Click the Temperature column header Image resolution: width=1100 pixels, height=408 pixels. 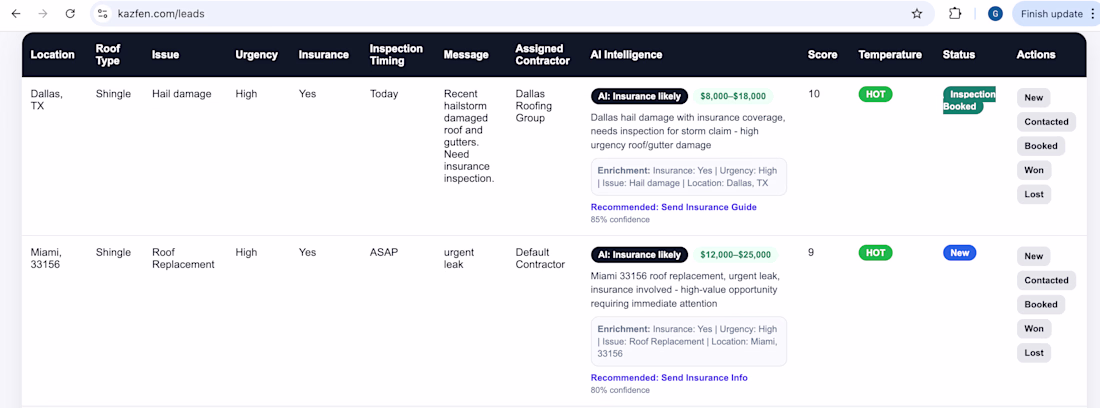point(890,55)
